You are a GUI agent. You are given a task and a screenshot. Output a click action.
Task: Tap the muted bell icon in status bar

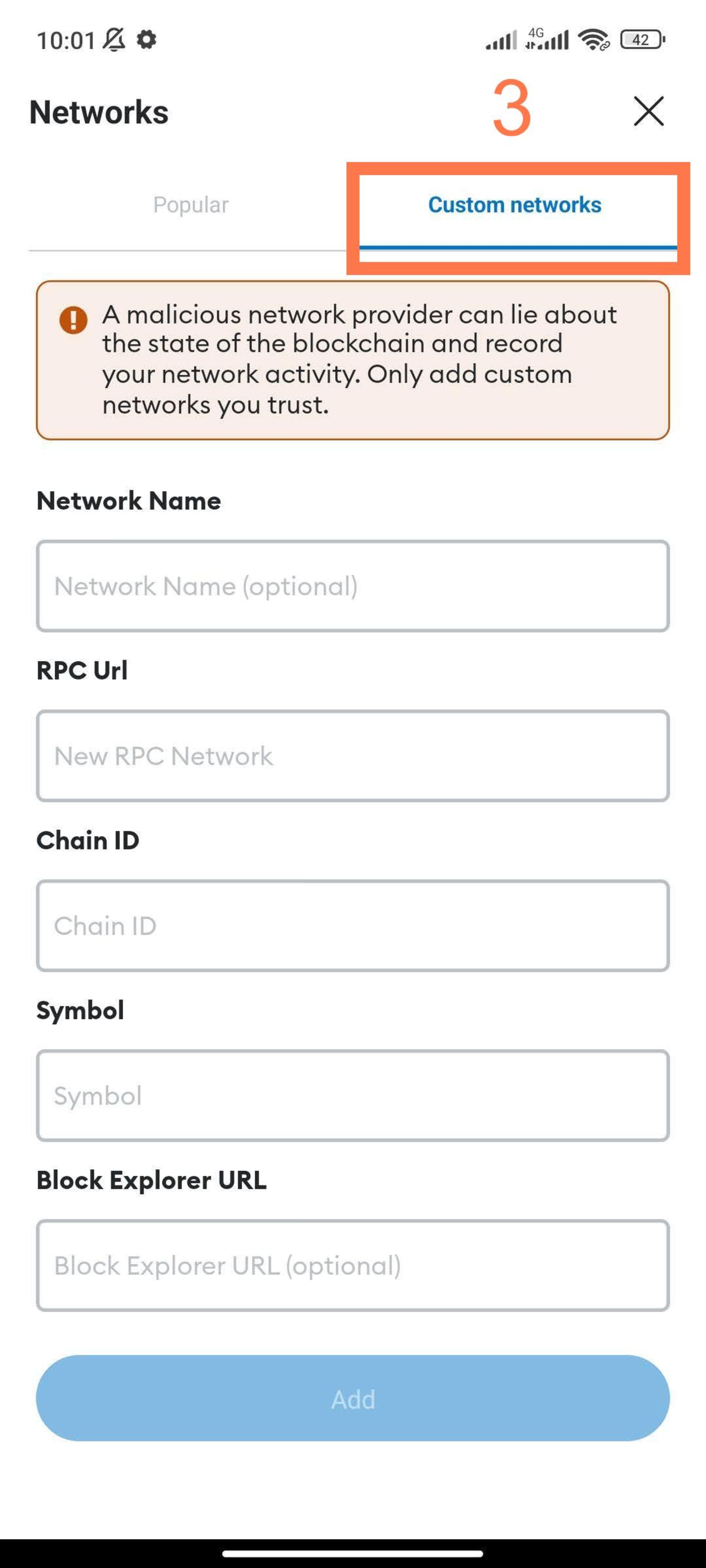pos(114,40)
